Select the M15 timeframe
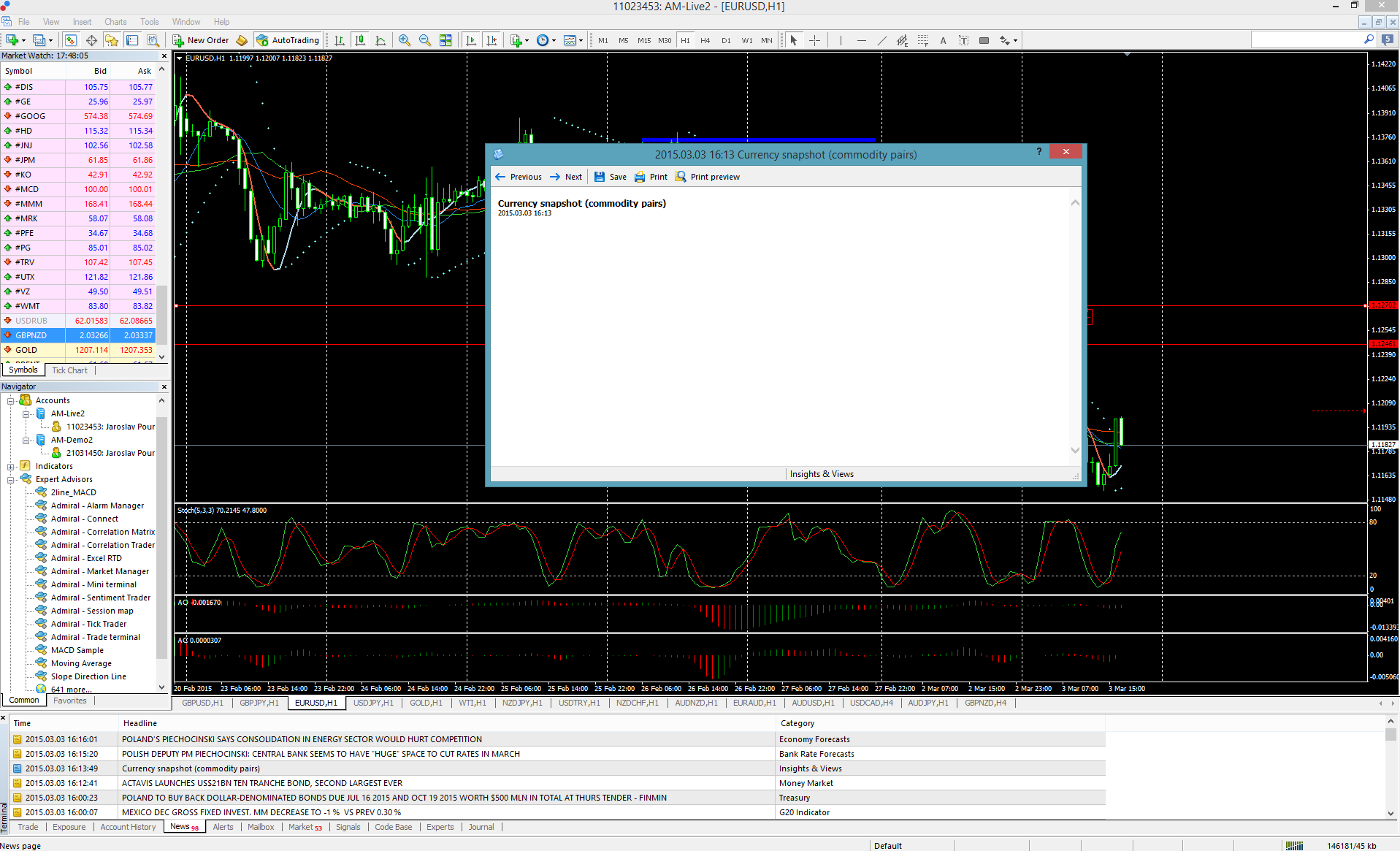Viewport: 1400px width, 851px height. tap(644, 40)
